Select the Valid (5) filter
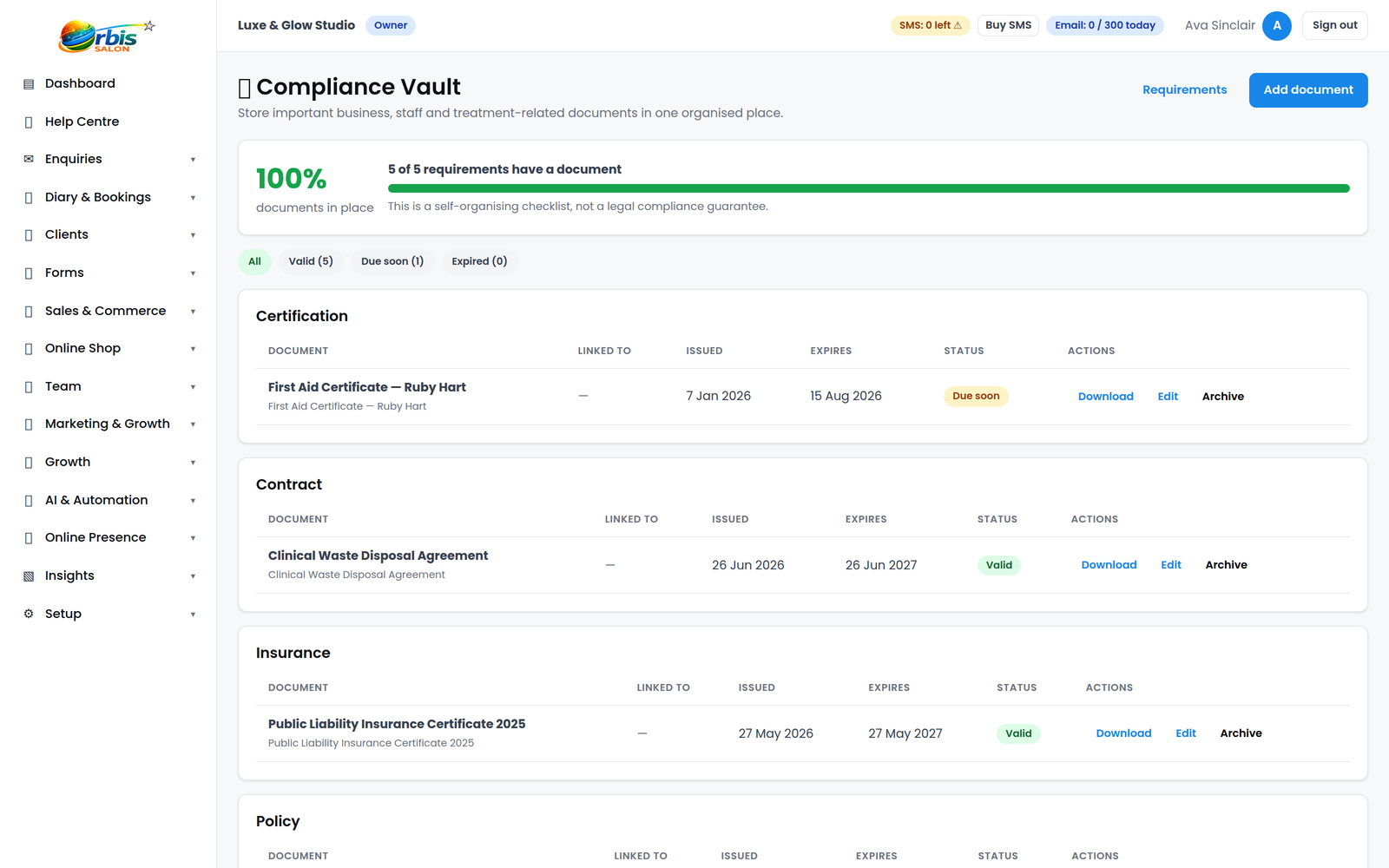 311,261
